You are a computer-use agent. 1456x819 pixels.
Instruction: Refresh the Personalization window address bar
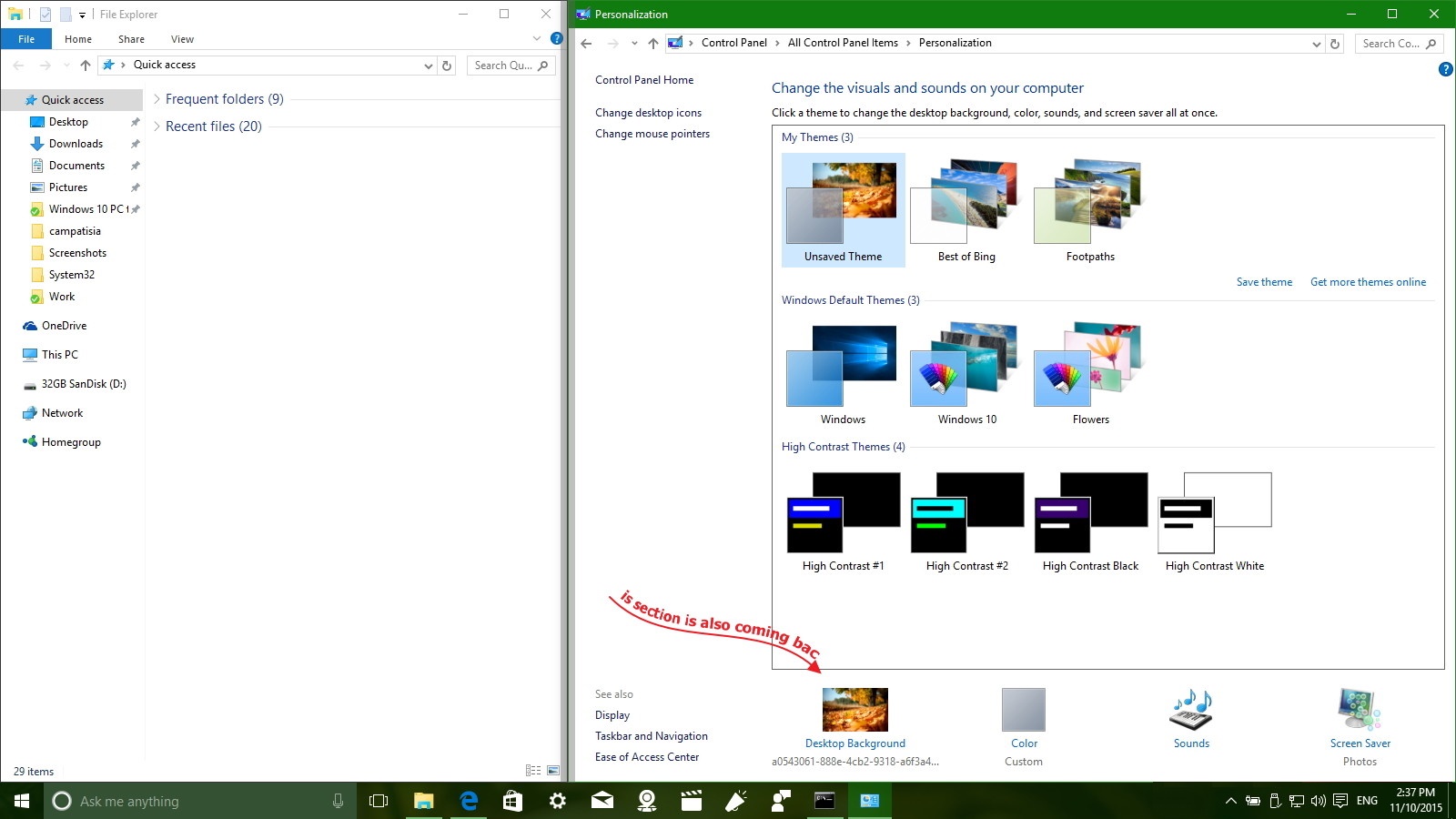pyautogui.click(x=1335, y=44)
